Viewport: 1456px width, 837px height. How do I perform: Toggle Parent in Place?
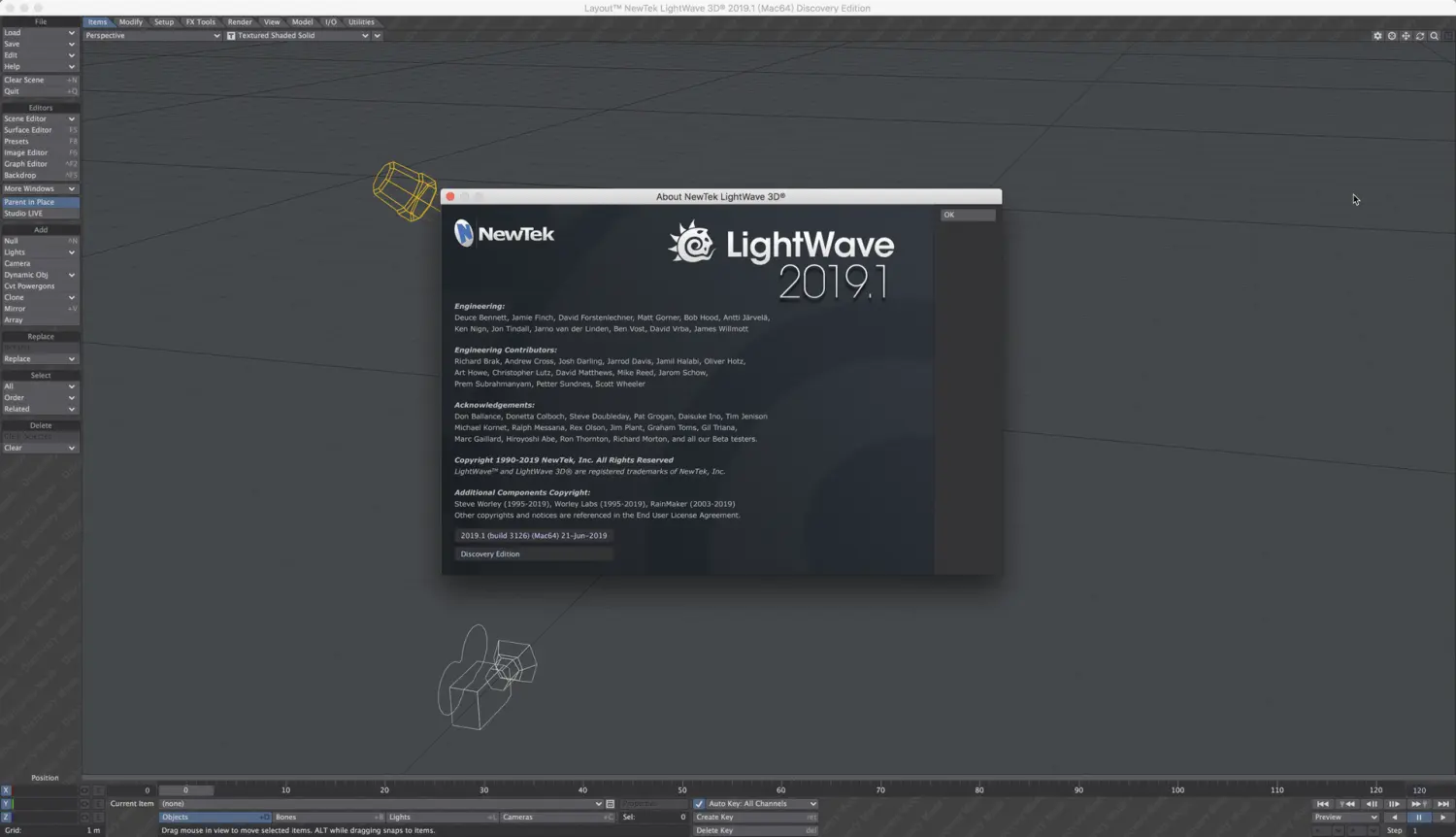tap(40, 202)
